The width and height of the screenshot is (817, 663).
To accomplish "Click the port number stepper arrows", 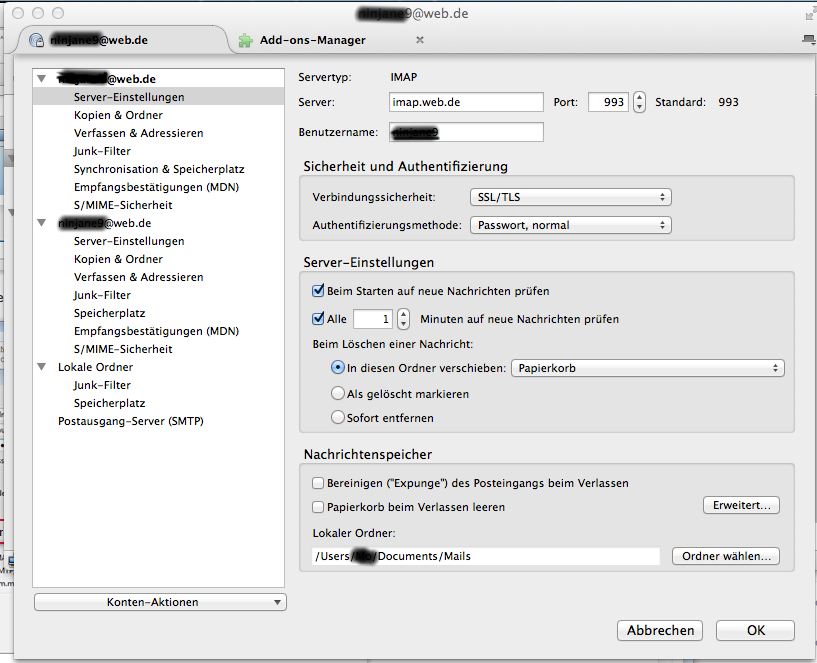I will pos(639,102).
